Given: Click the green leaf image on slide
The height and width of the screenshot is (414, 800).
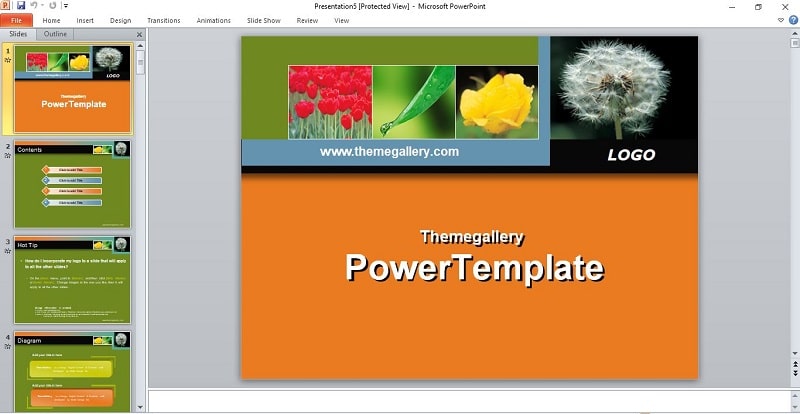Looking at the screenshot, I should pos(414,102).
